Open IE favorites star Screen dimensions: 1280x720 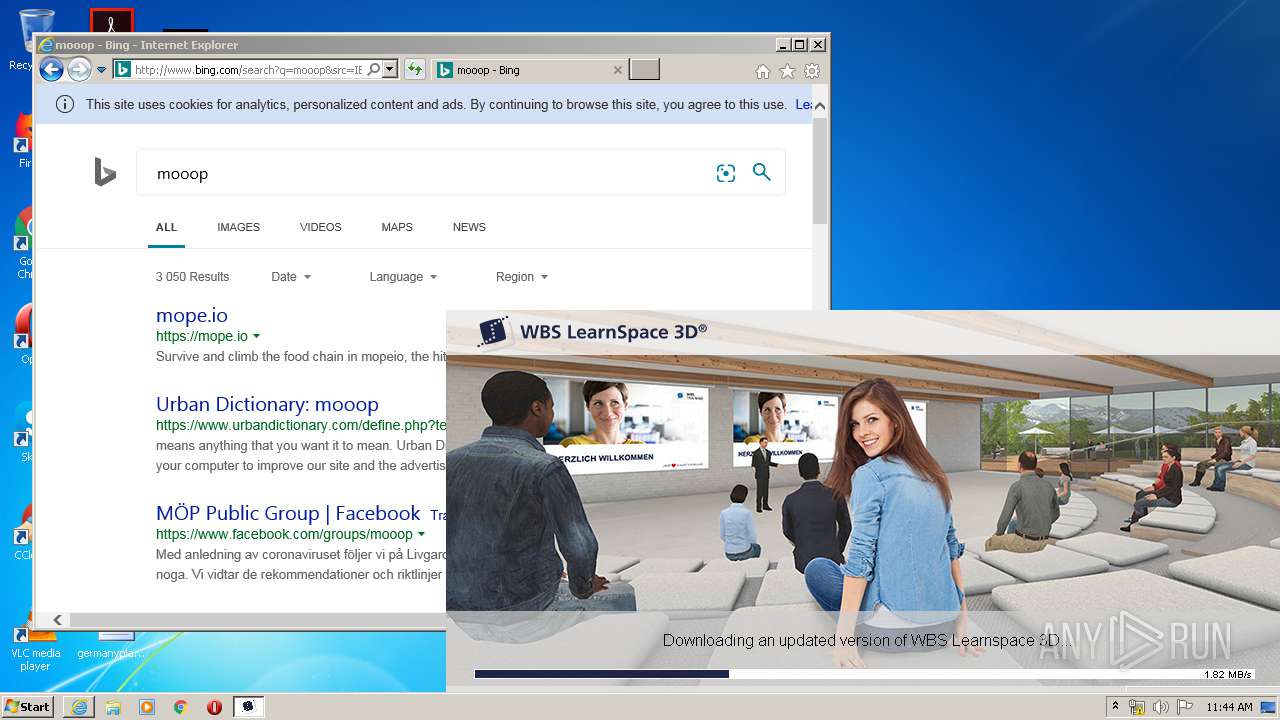pos(787,71)
